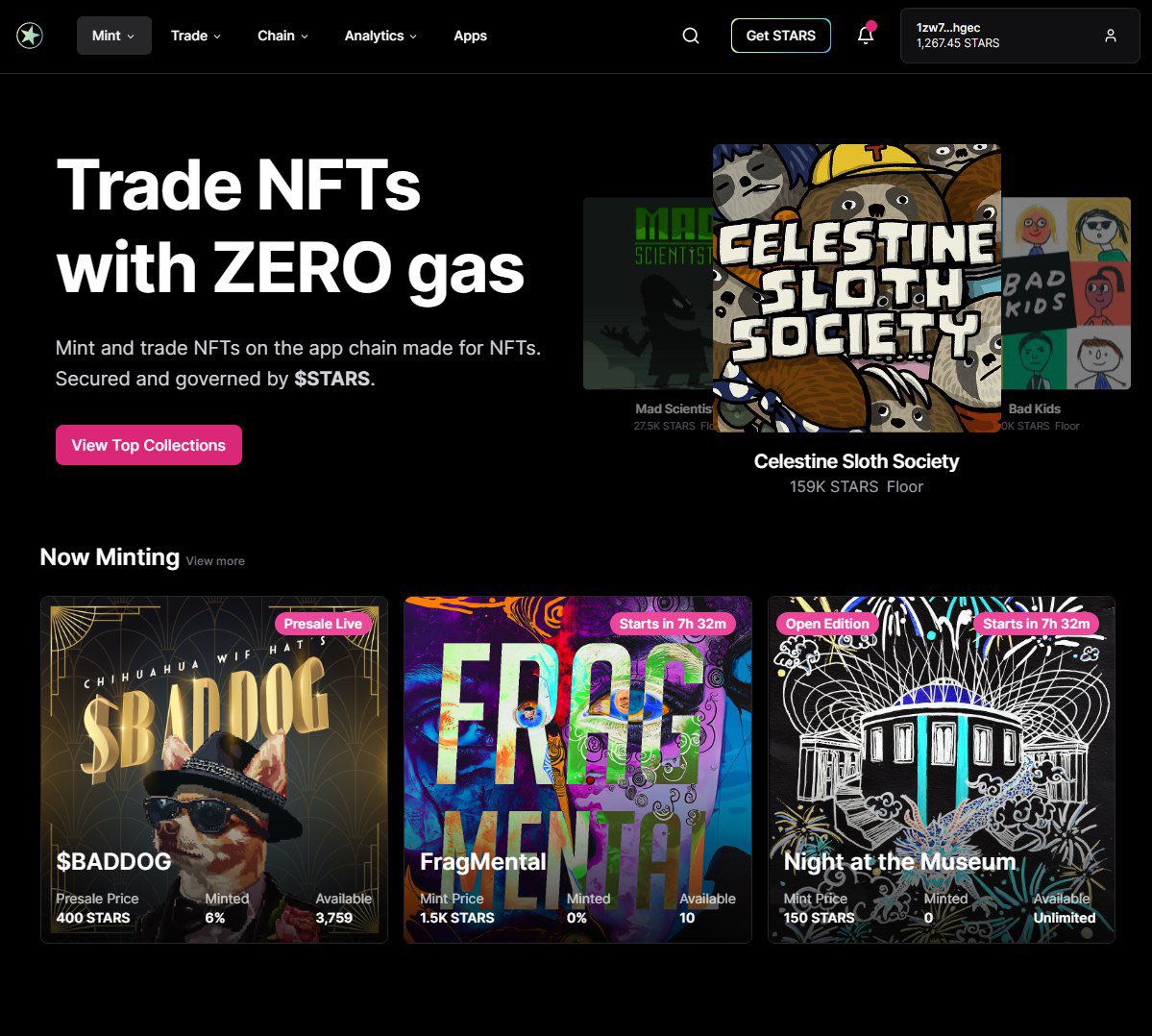Click the Stargaze star logo

point(30,36)
